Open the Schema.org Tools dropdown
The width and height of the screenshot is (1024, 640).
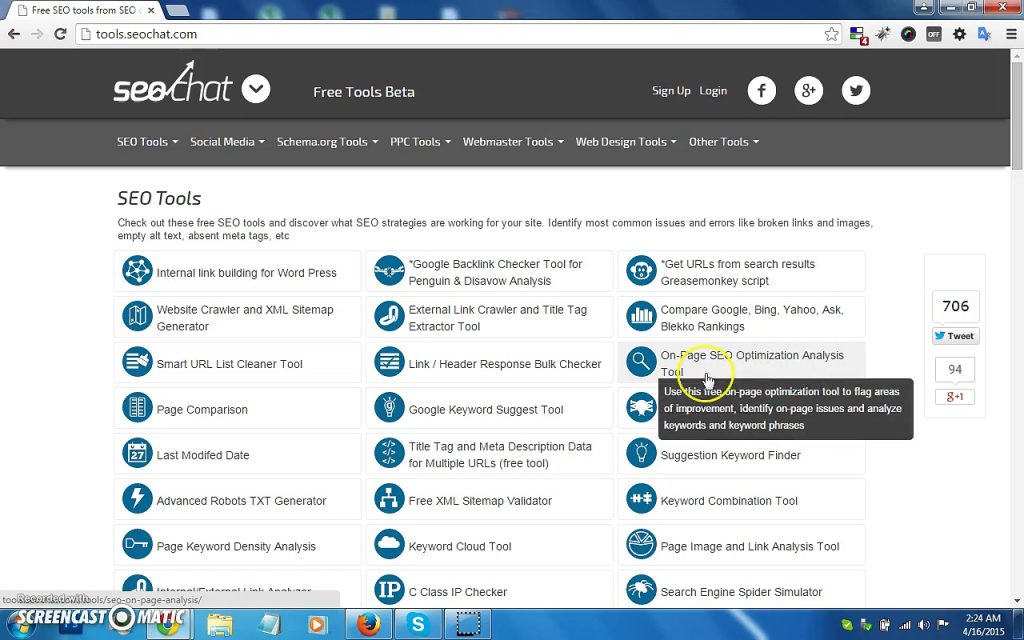[327, 142]
